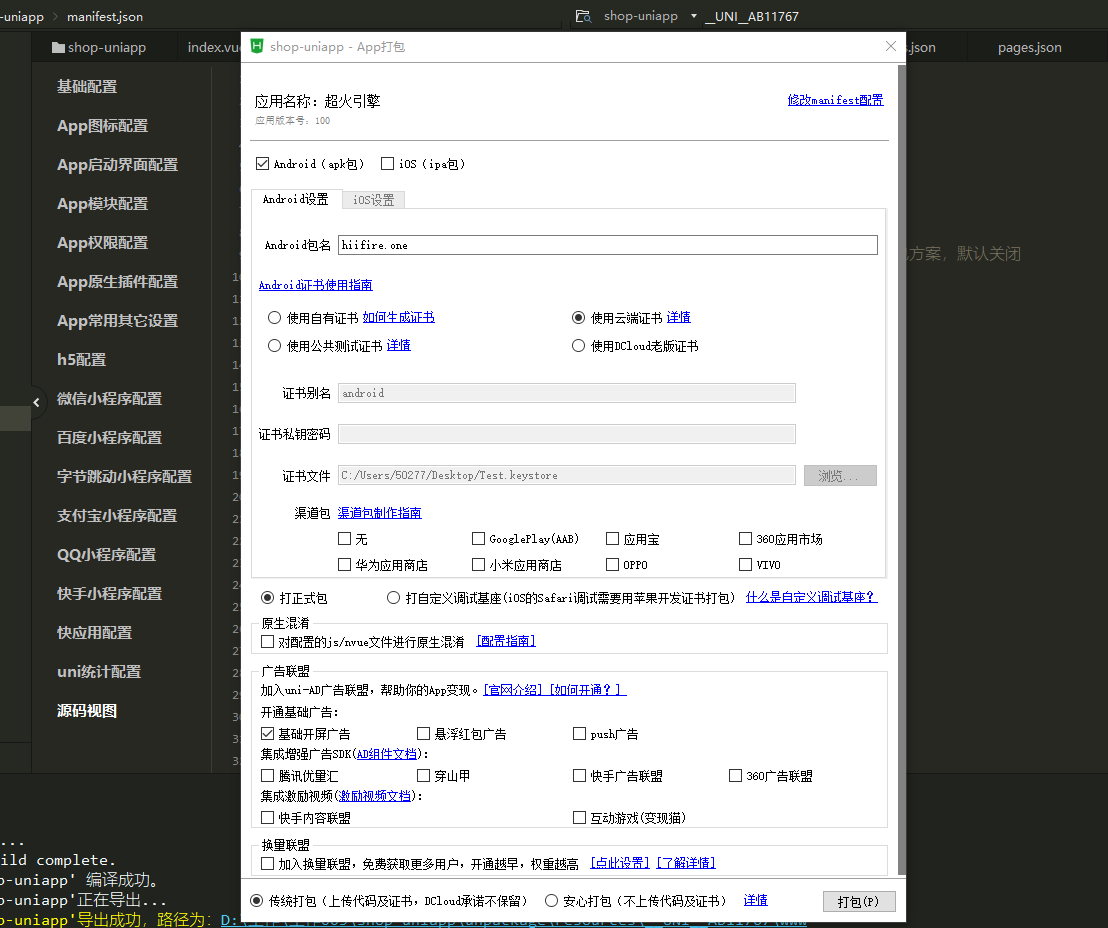Select 使用DCloud老版证书 radio option
This screenshot has width=1108, height=928.
coord(578,346)
